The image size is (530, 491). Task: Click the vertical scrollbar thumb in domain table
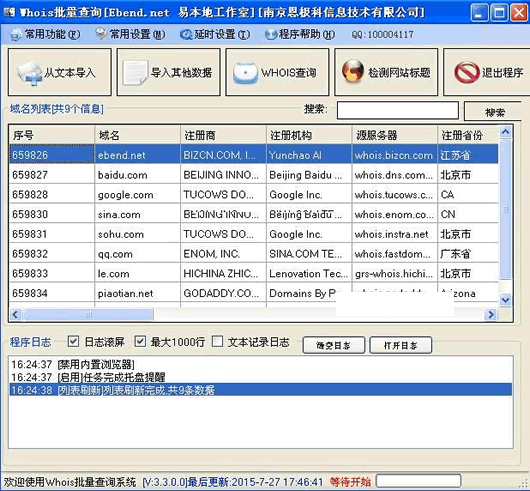505,210
